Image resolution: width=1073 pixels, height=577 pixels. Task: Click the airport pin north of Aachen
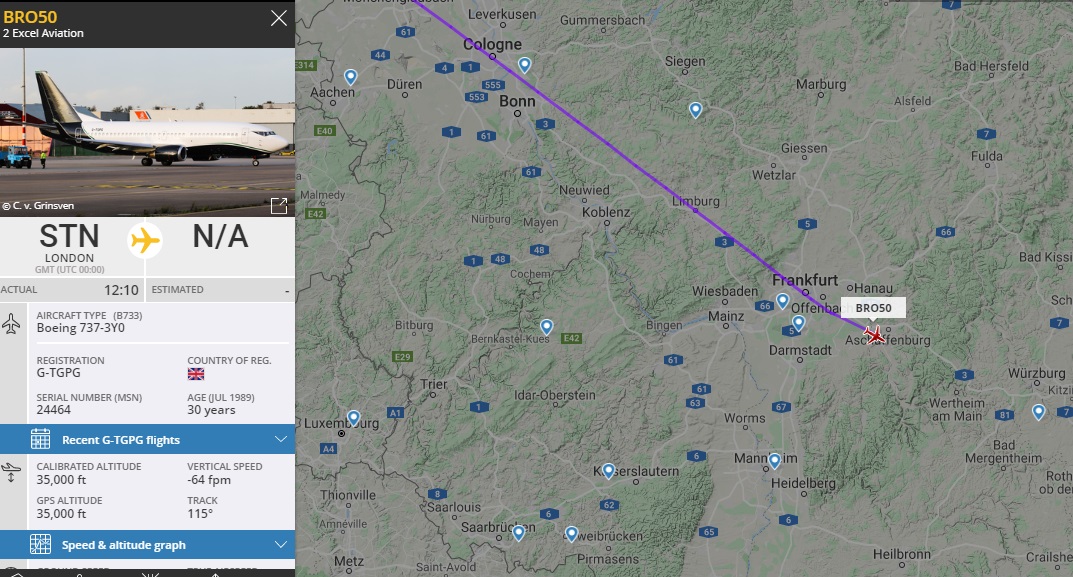[x=351, y=77]
